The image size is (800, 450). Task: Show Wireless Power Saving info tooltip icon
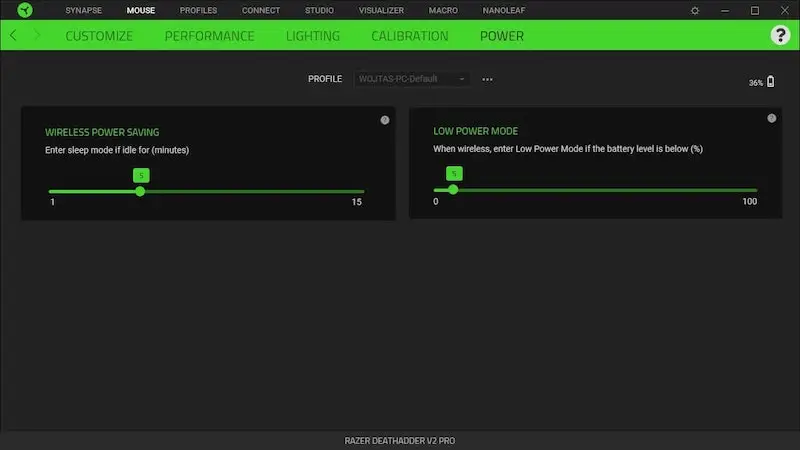point(385,120)
